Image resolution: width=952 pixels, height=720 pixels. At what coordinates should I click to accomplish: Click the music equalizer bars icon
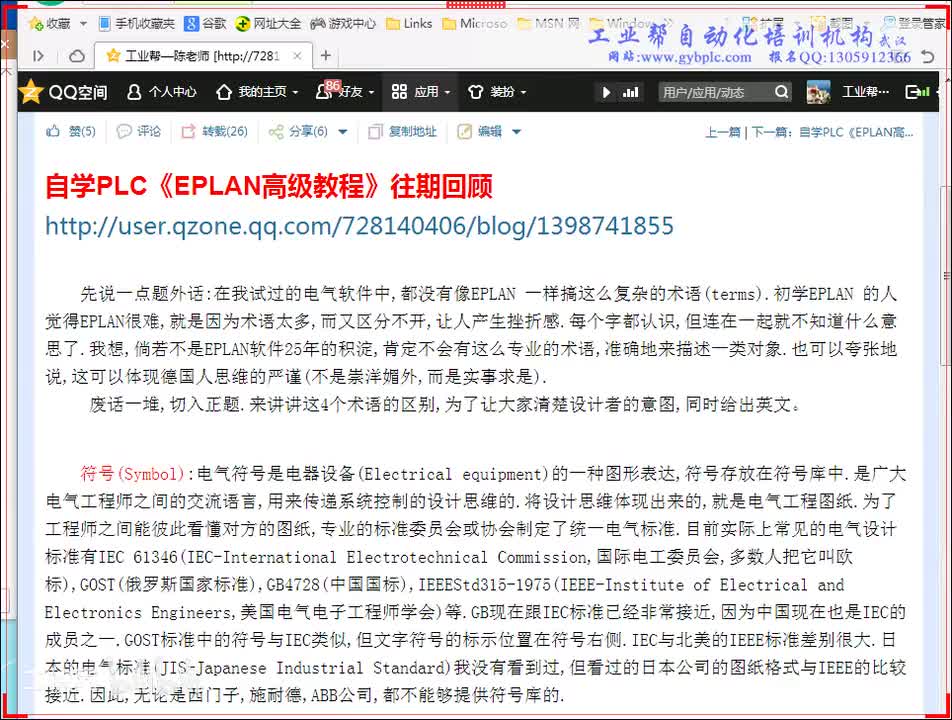(x=631, y=92)
